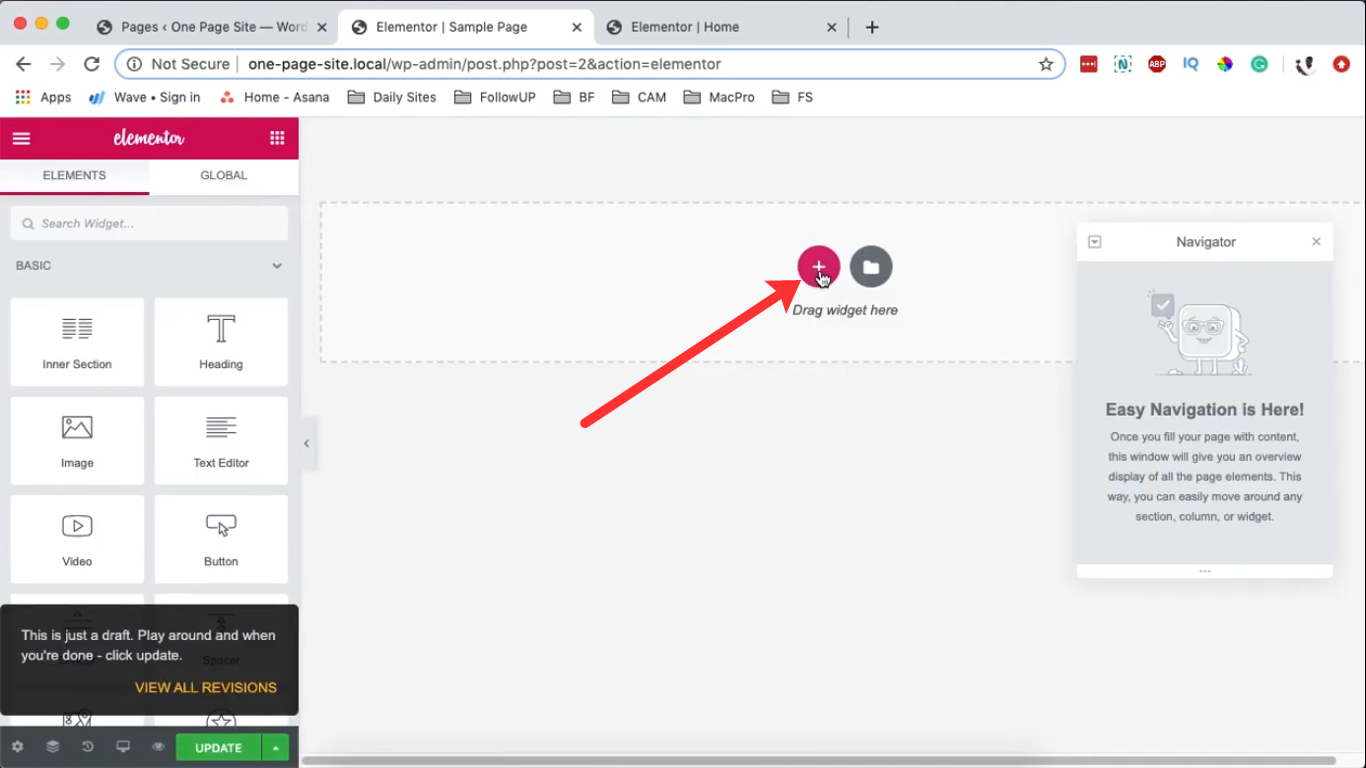Open save options arrow beside UPDATE
The image size is (1366, 768).
[275, 748]
